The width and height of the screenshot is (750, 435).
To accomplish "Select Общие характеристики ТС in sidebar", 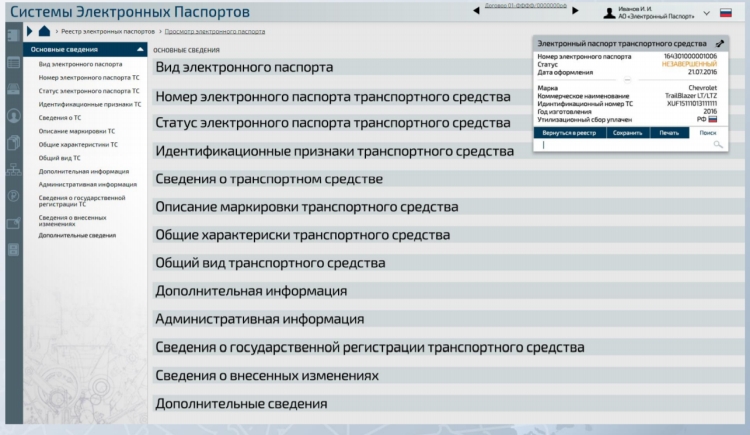I will 78,145.
